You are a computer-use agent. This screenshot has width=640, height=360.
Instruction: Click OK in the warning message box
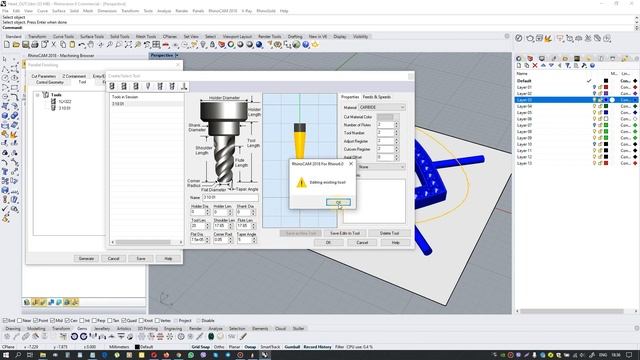[338, 202]
